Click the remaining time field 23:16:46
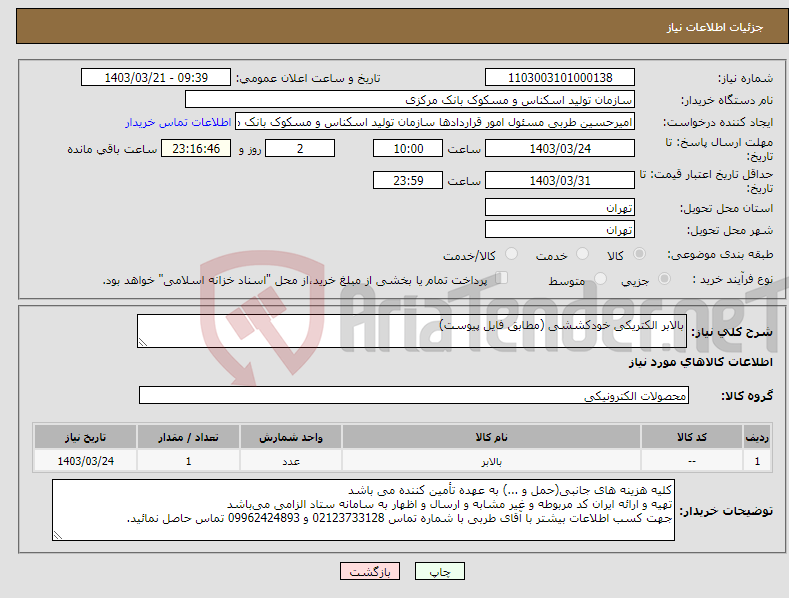This screenshot has width=789, height=598. coord(196,148)
